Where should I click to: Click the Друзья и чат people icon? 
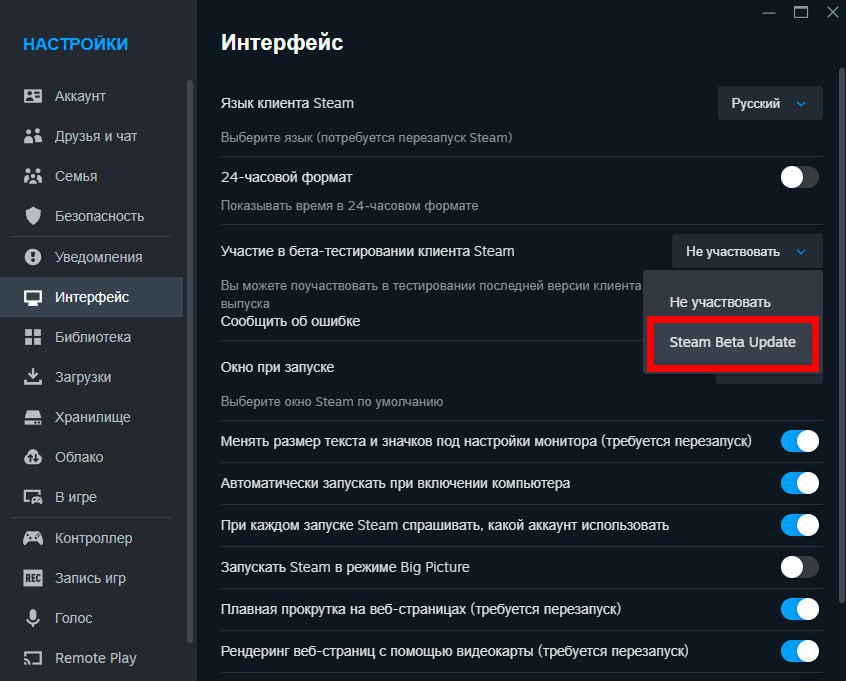(x=33, y=136)
